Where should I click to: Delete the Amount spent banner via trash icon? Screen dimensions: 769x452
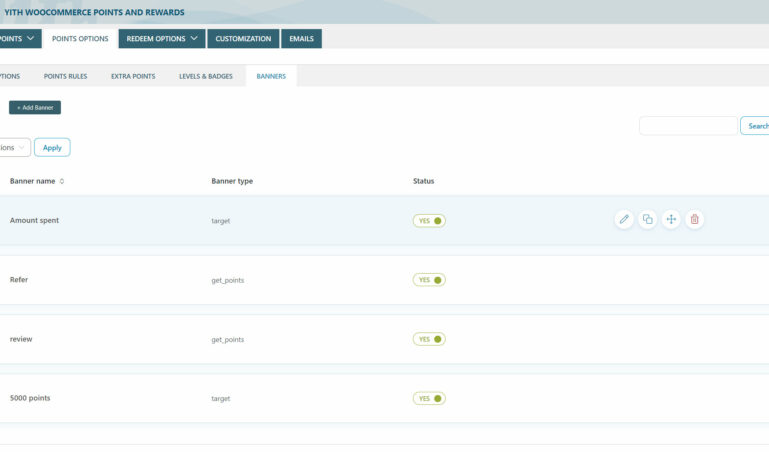(x=694, y=219)
